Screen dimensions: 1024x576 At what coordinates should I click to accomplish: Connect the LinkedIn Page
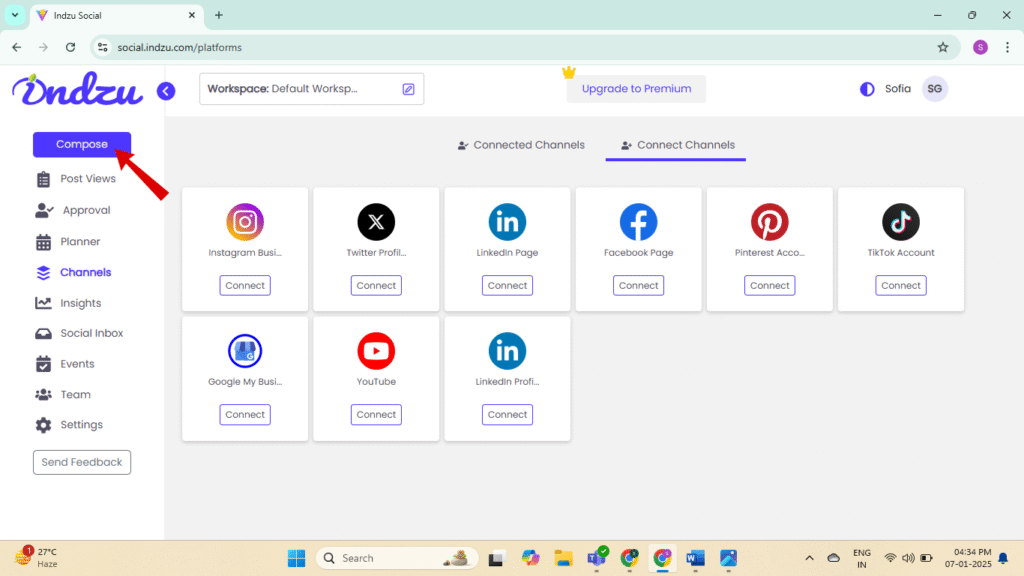[507, 285]
